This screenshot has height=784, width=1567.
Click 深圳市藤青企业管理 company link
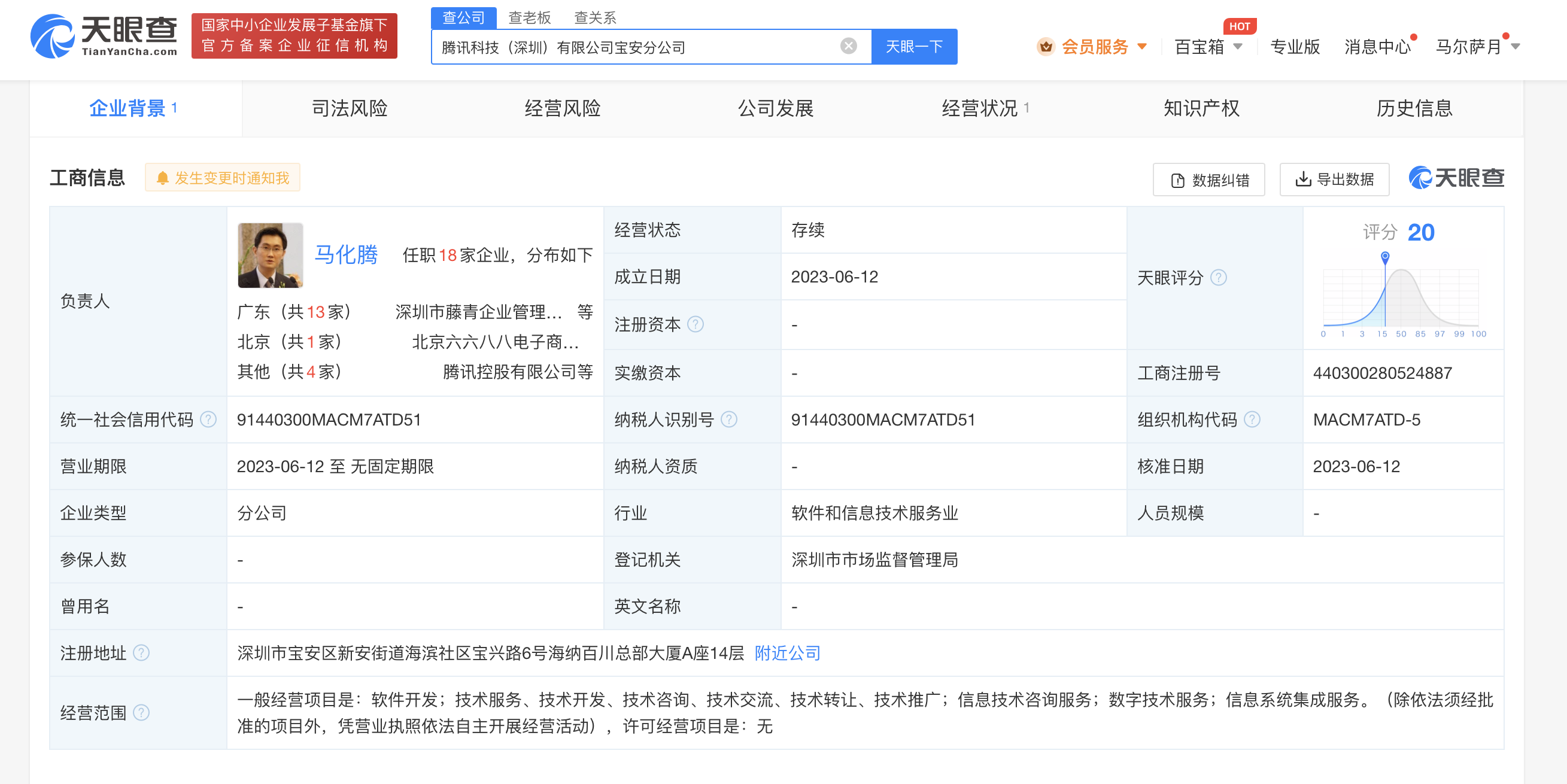click(478, 312)
